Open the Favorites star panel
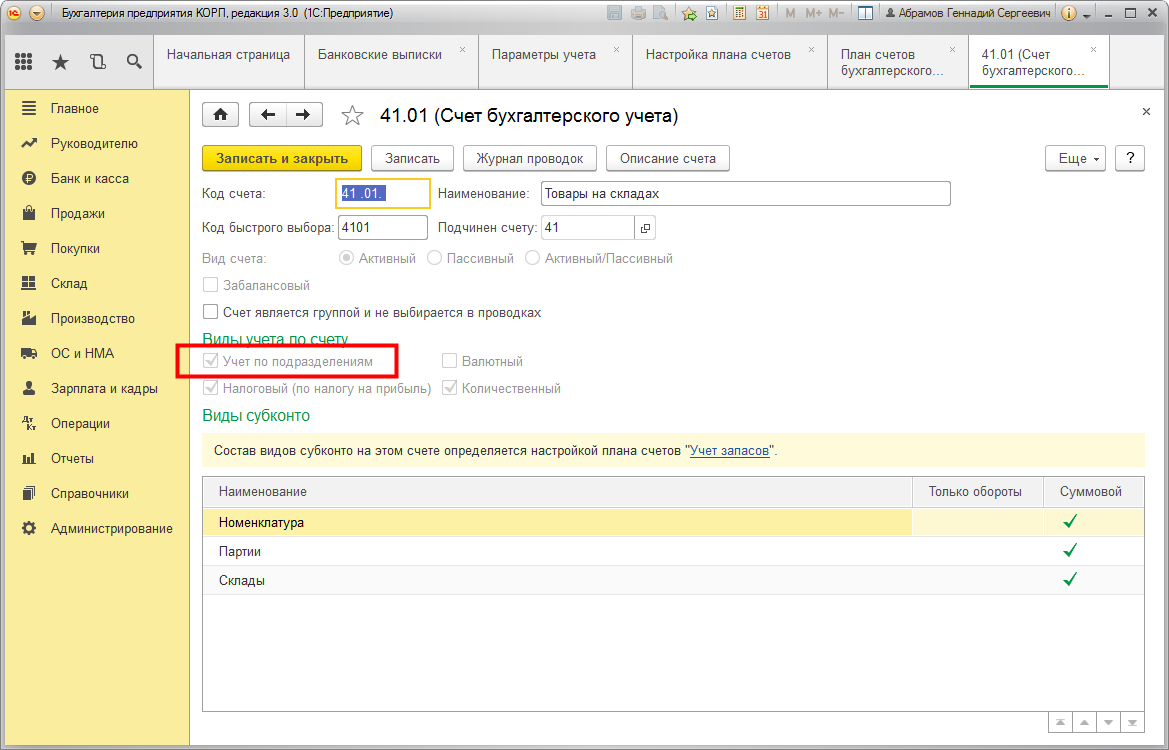Screen dimensions: 1169x750 60,62
